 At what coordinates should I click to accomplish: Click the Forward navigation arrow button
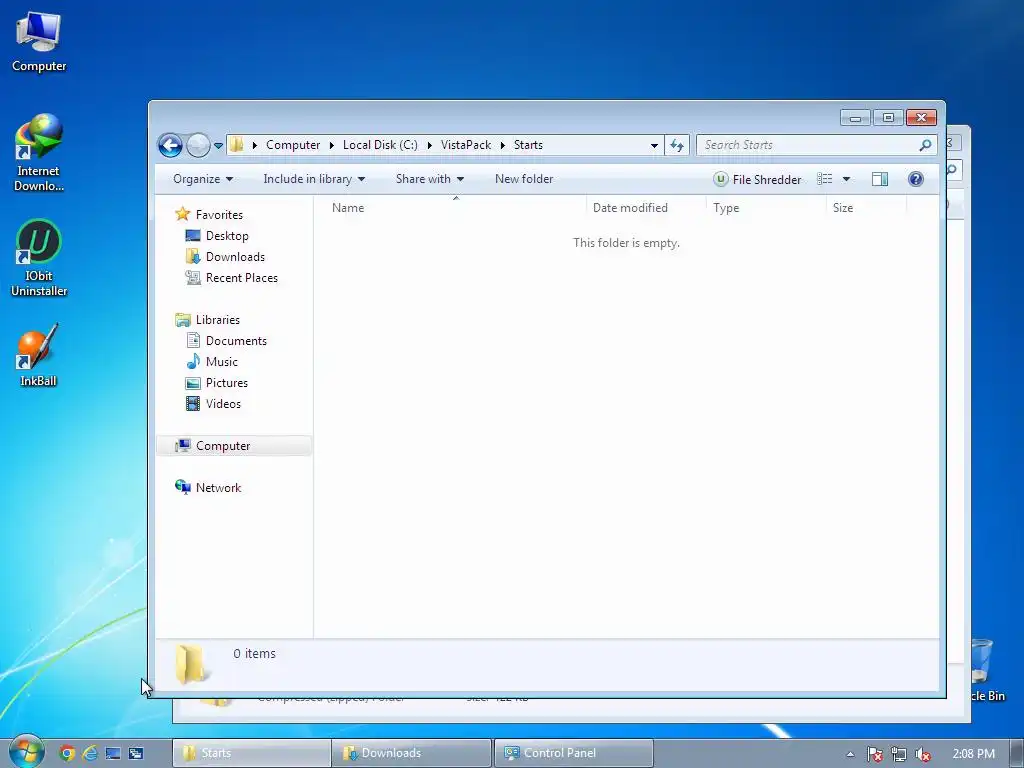click(x=198, y=145)
